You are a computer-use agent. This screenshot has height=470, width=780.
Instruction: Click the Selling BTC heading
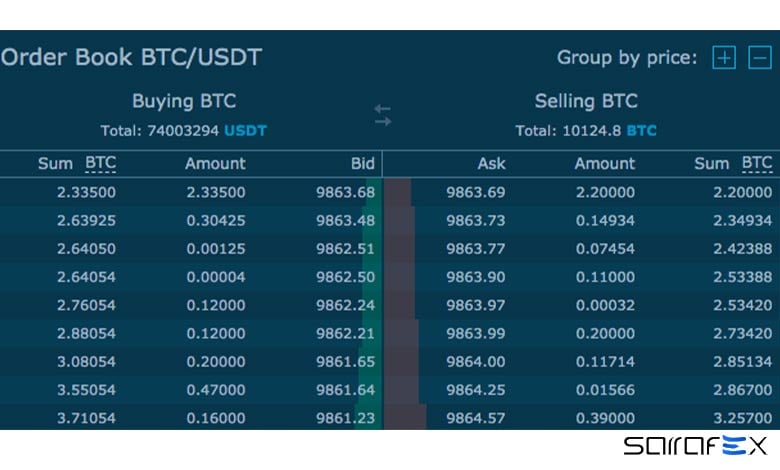pos(586,101)
